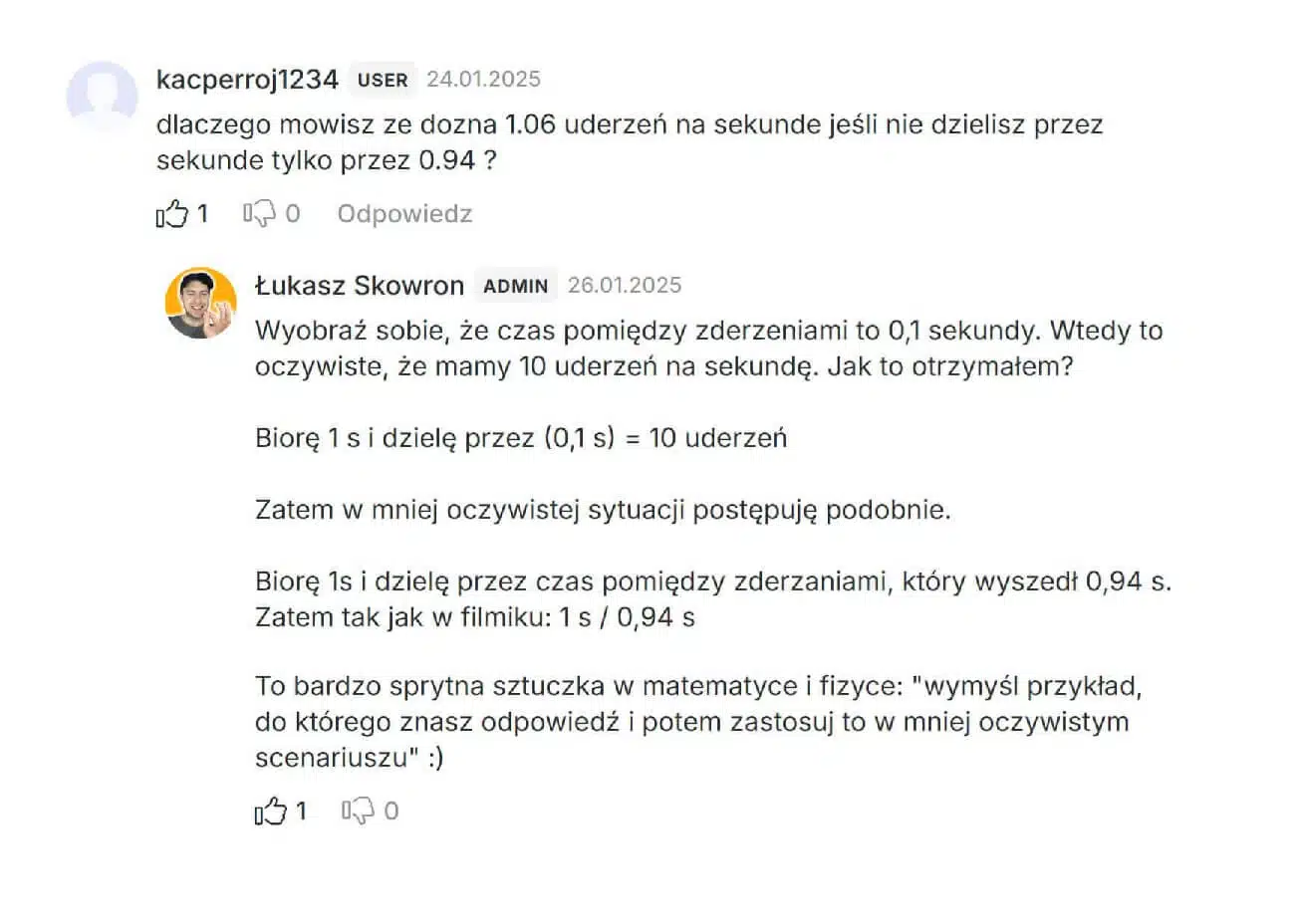Viewport: 1303px width, 924px height.
Task: Open Łukasz Skowron's profile photo
Action: (200, 303)
